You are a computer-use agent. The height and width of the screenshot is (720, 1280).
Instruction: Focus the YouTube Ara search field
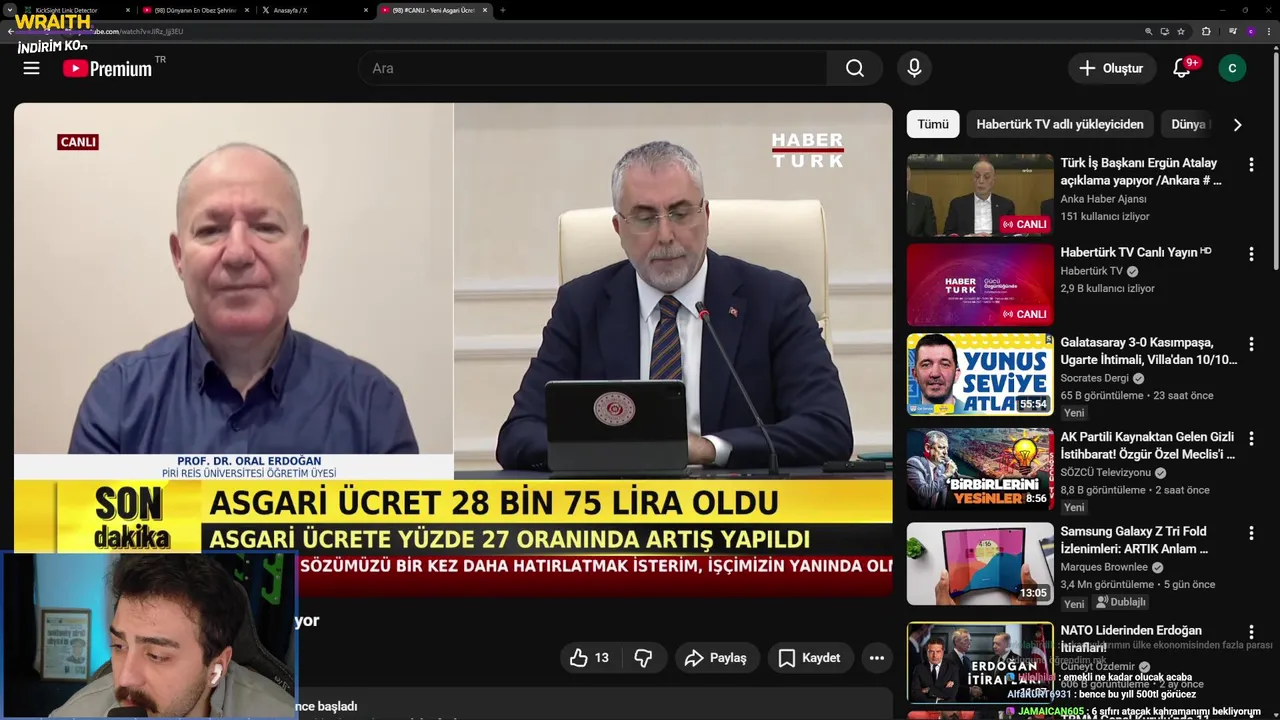(x=593, y=68)
